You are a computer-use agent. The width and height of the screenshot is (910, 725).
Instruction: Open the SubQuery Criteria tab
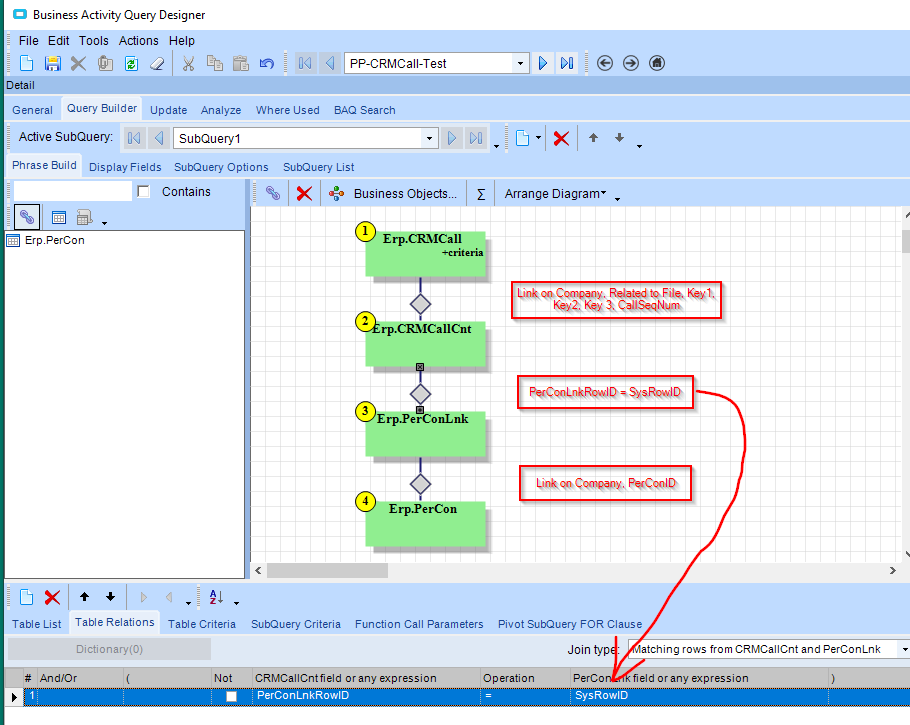[295, 624]
